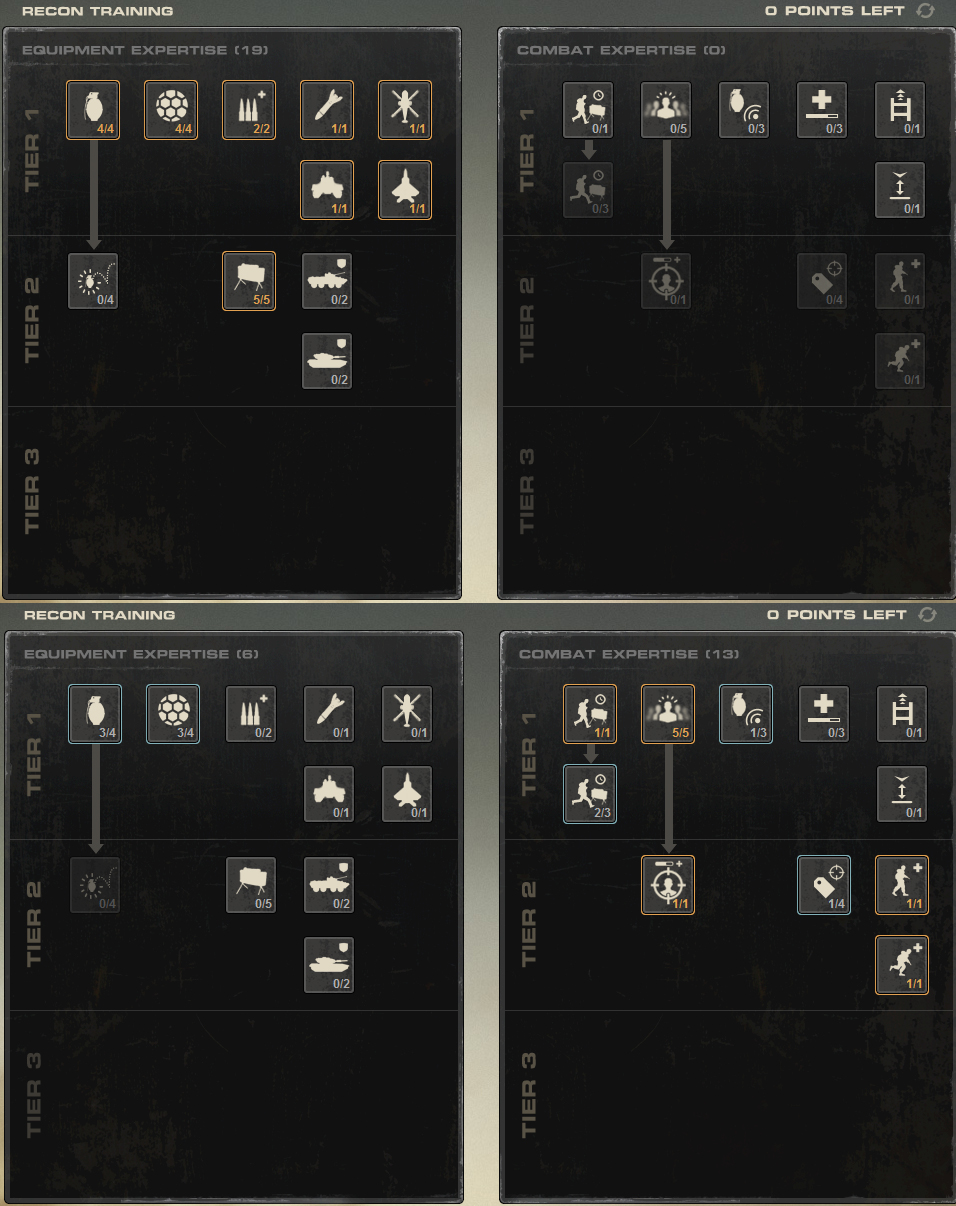This screenshot has height=1206, width=956.
Task: Click the Combat Expertise (13) heading
Action: [x=629, y=654]
